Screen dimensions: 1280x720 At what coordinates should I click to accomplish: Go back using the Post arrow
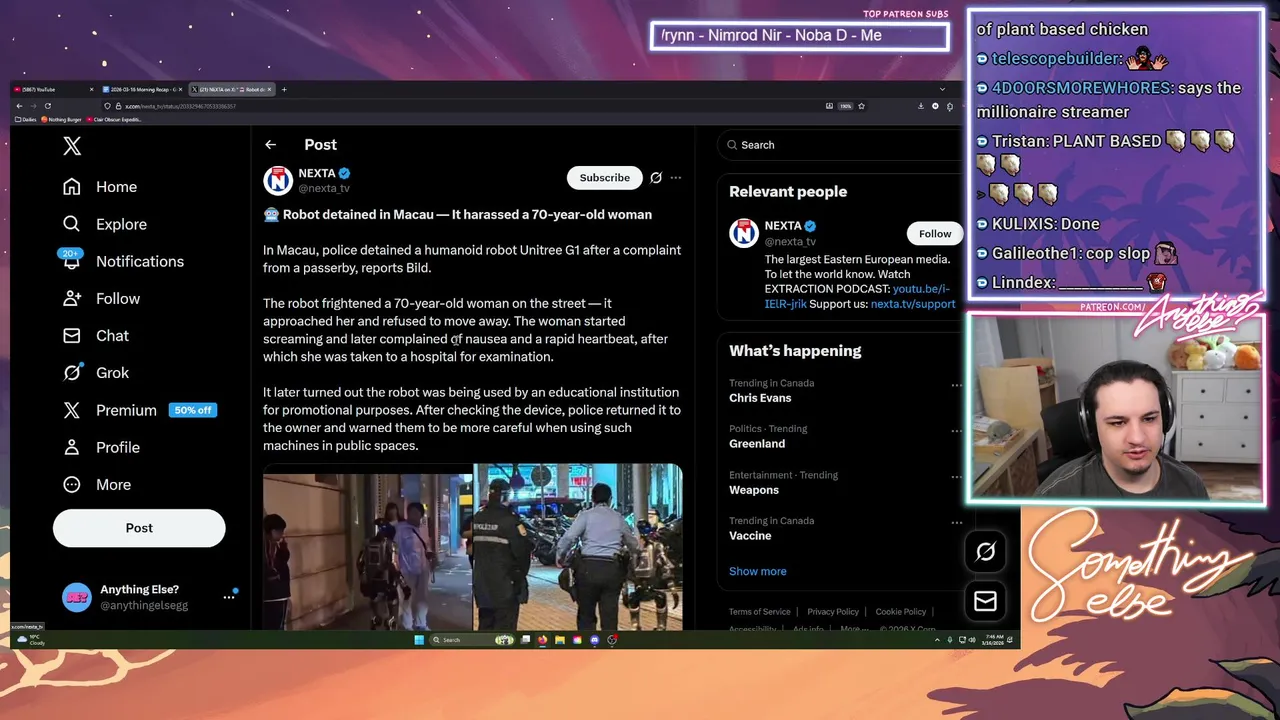[x=270, y=145]
